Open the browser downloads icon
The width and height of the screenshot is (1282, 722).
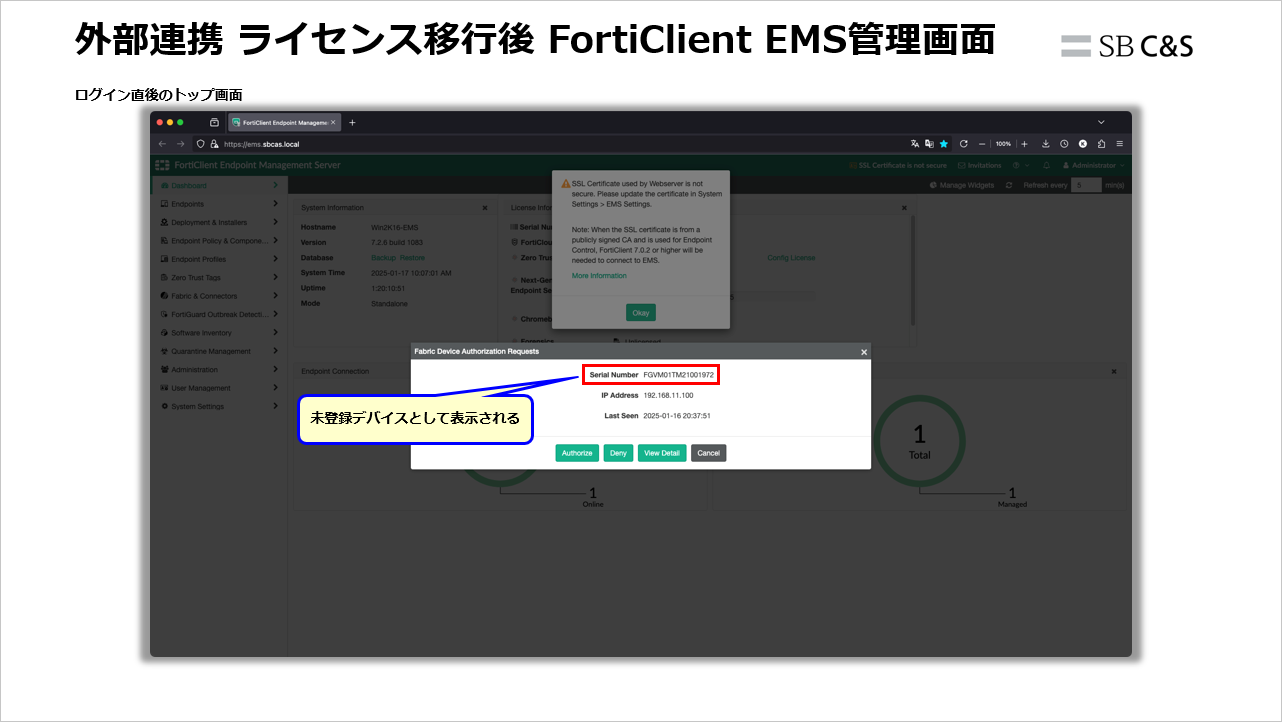(x=1045, y=144)
